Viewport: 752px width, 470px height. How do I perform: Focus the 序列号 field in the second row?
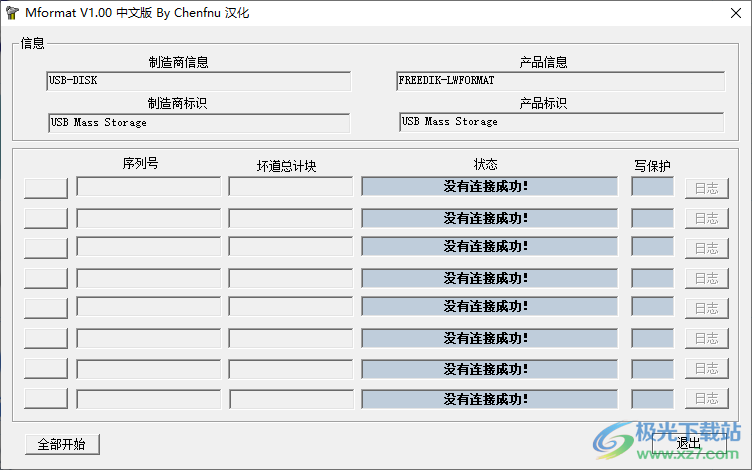(x=149, y=218)
